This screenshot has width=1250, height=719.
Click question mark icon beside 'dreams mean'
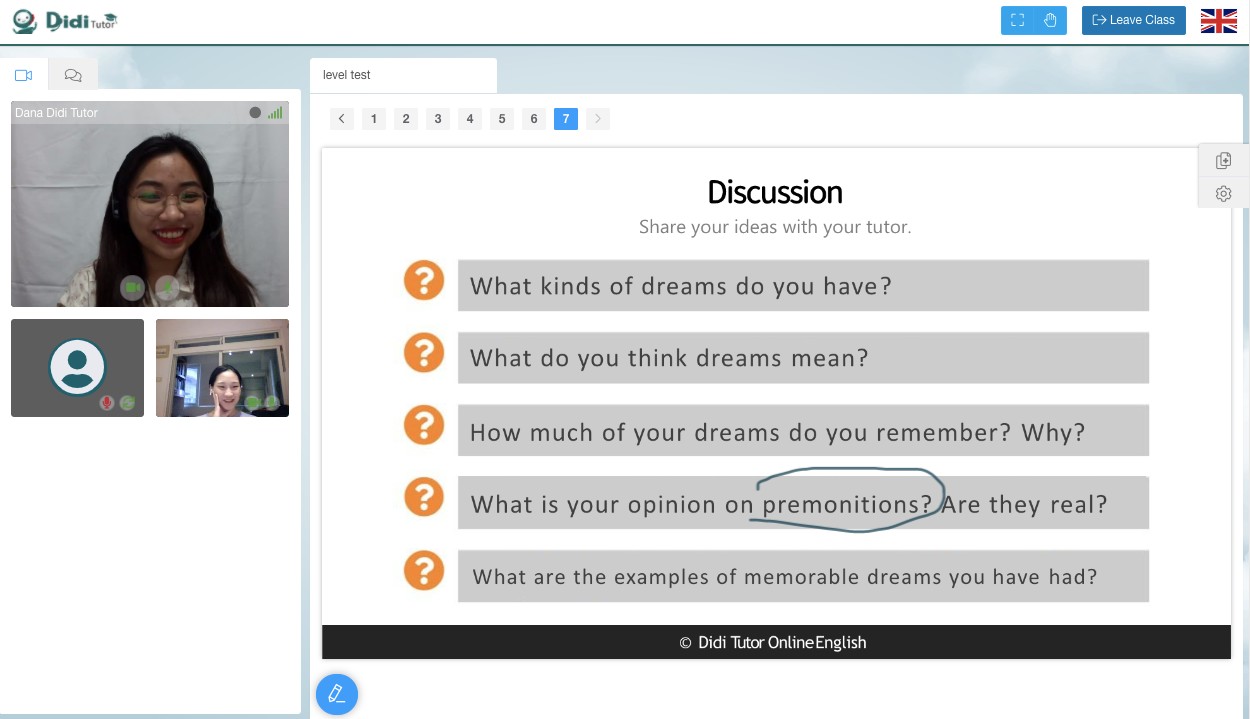click(x=424, y=352)
